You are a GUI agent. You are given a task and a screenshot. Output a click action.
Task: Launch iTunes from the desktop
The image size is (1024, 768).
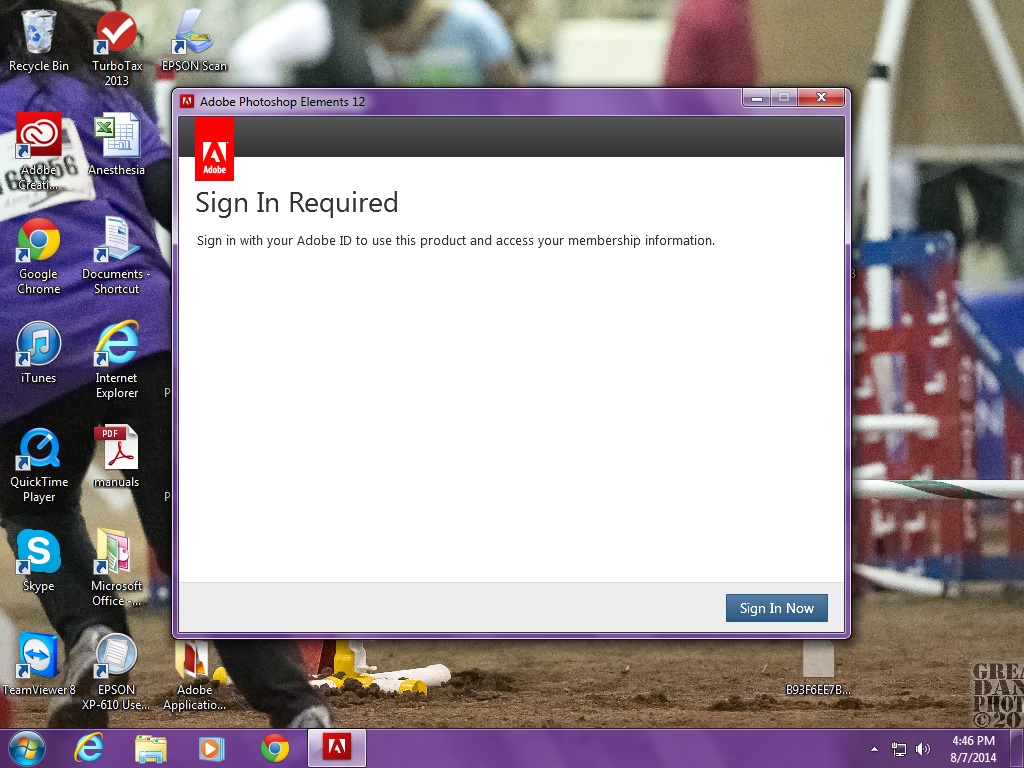tap(38, 345)
